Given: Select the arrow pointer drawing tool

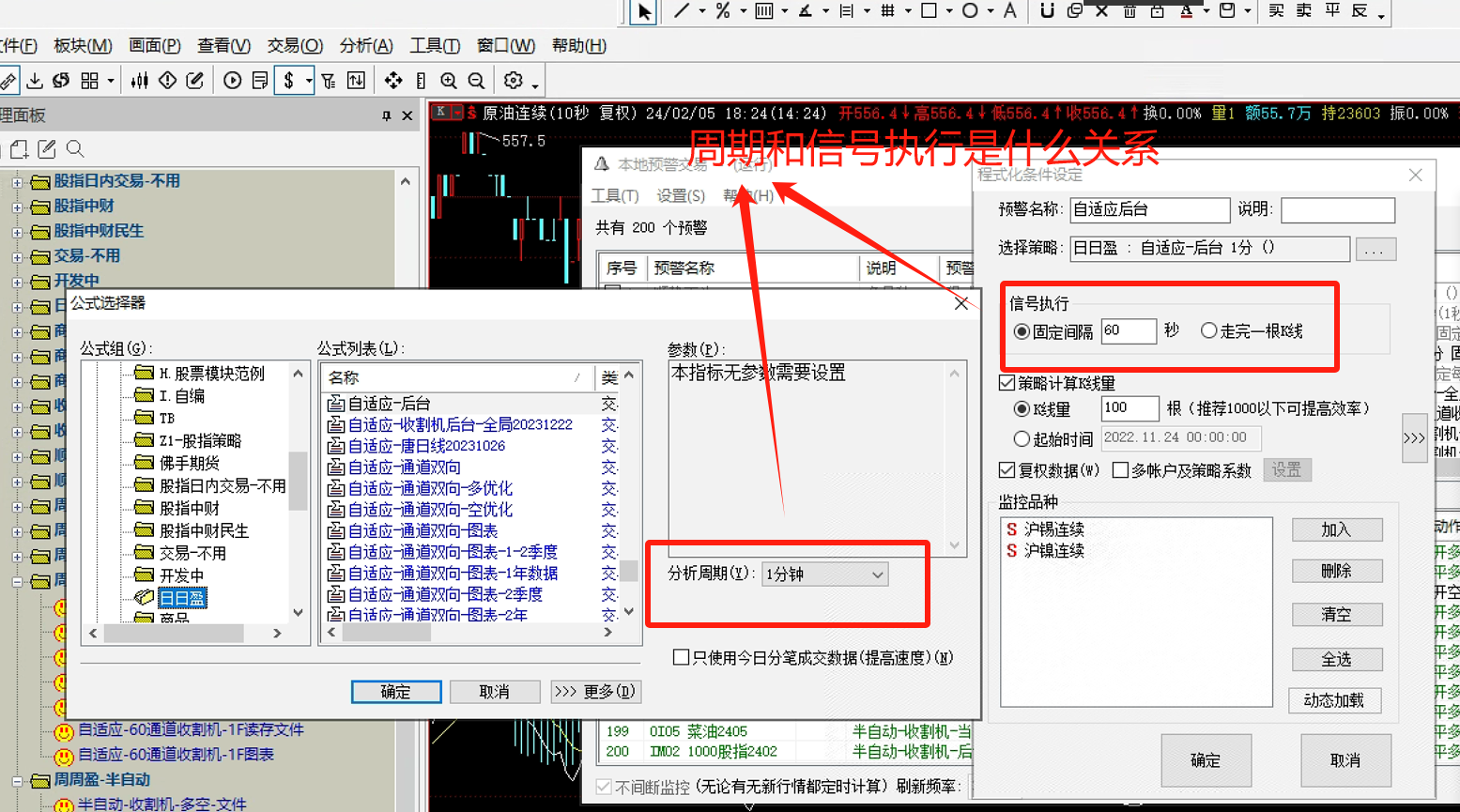Looking at the screenshot, I should 643,11.
